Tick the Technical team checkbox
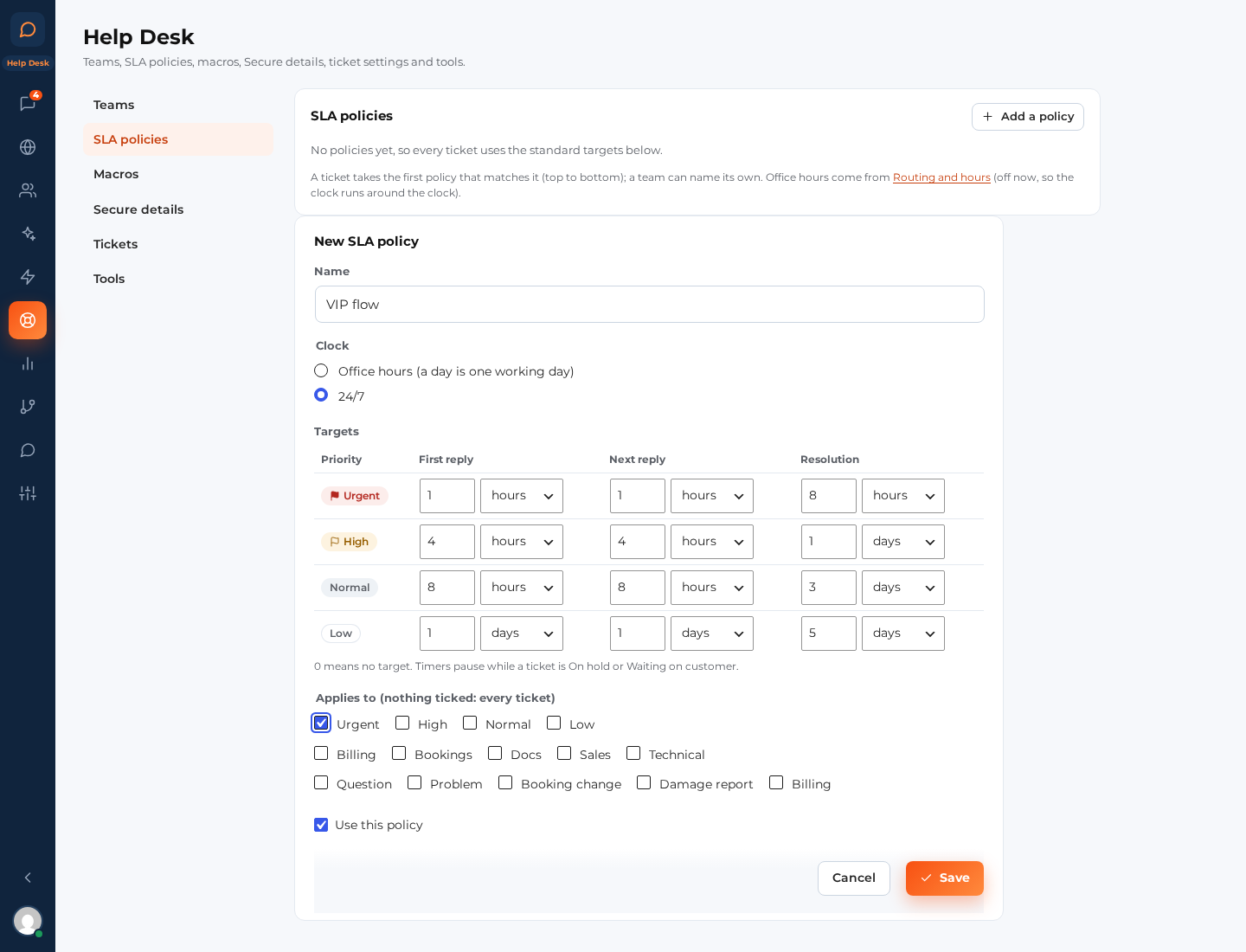The width and height of the screenshot is (1246, 952). click(633, 753)
